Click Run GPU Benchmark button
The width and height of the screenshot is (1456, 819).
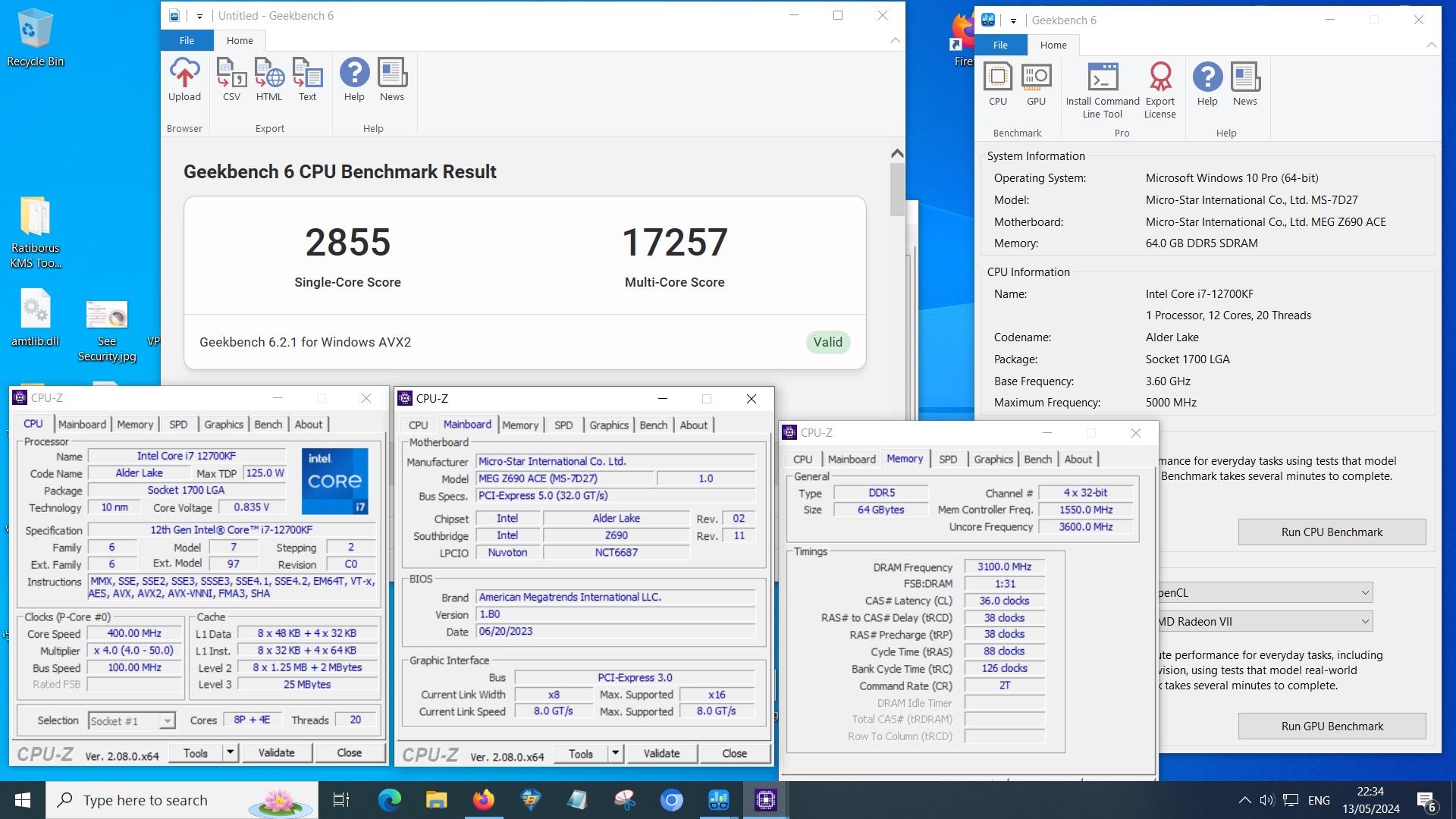point(1332,726)
